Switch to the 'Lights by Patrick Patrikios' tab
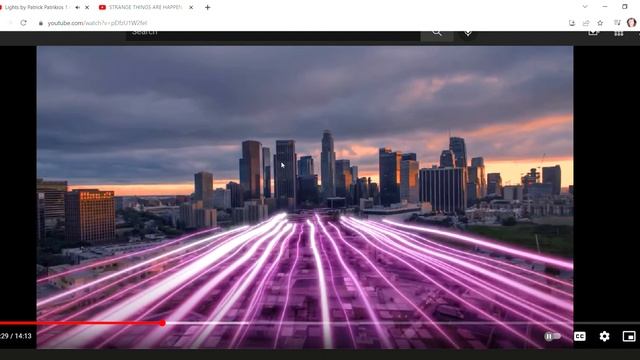 (x=36, y=7)
